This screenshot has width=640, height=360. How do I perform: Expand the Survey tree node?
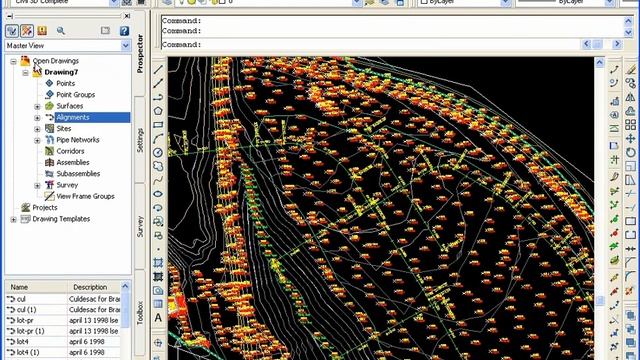tap(37, 186)
